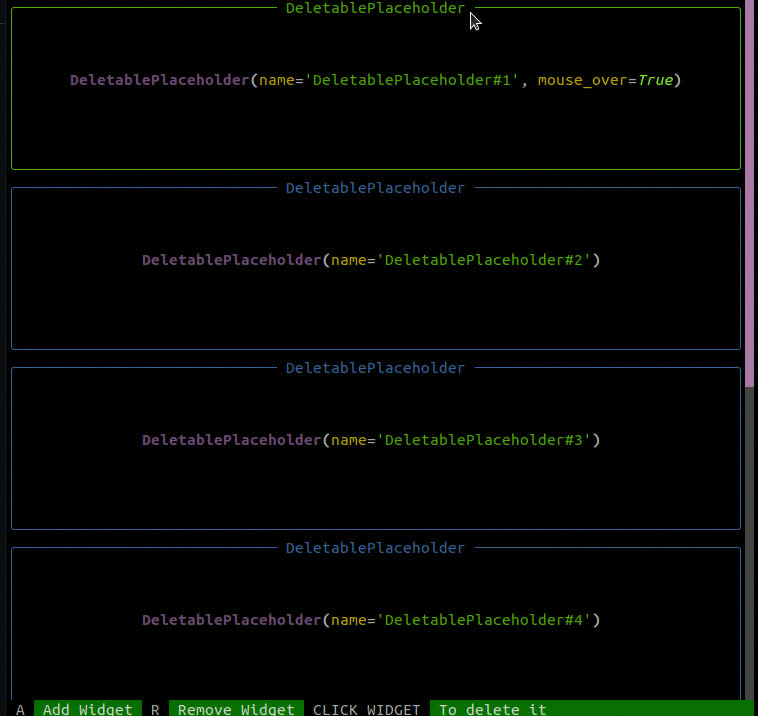This screenshot has height=716, width=758.
Task: Click the Remove Widget footer button
Action: click(236, 709)
